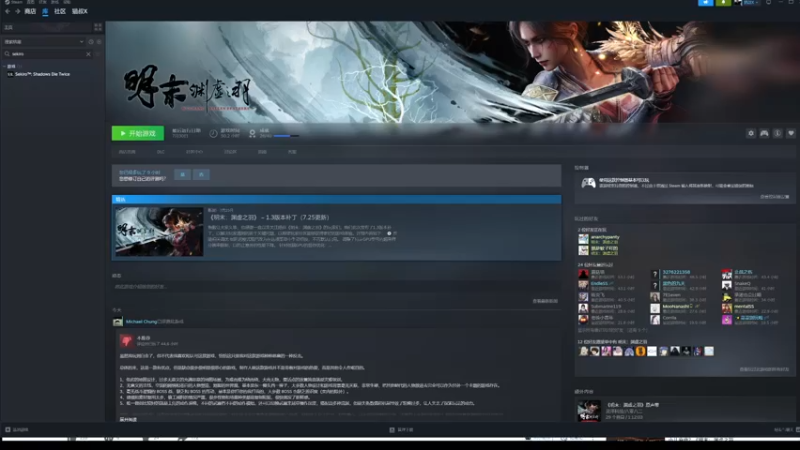800x450 pixels.
Task: Click the green 开始游戏 play button
Action: click(138, 133)
